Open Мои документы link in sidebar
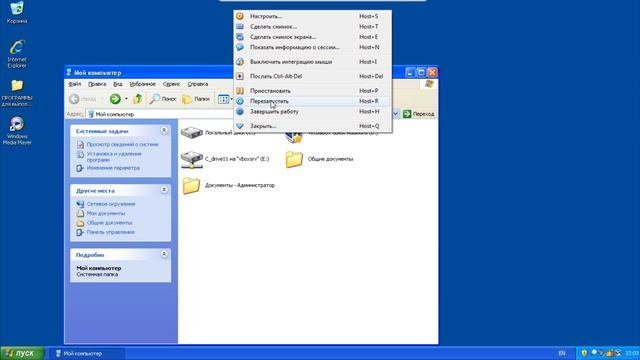Viewport: 640px width, 360px height. [106, 213]
